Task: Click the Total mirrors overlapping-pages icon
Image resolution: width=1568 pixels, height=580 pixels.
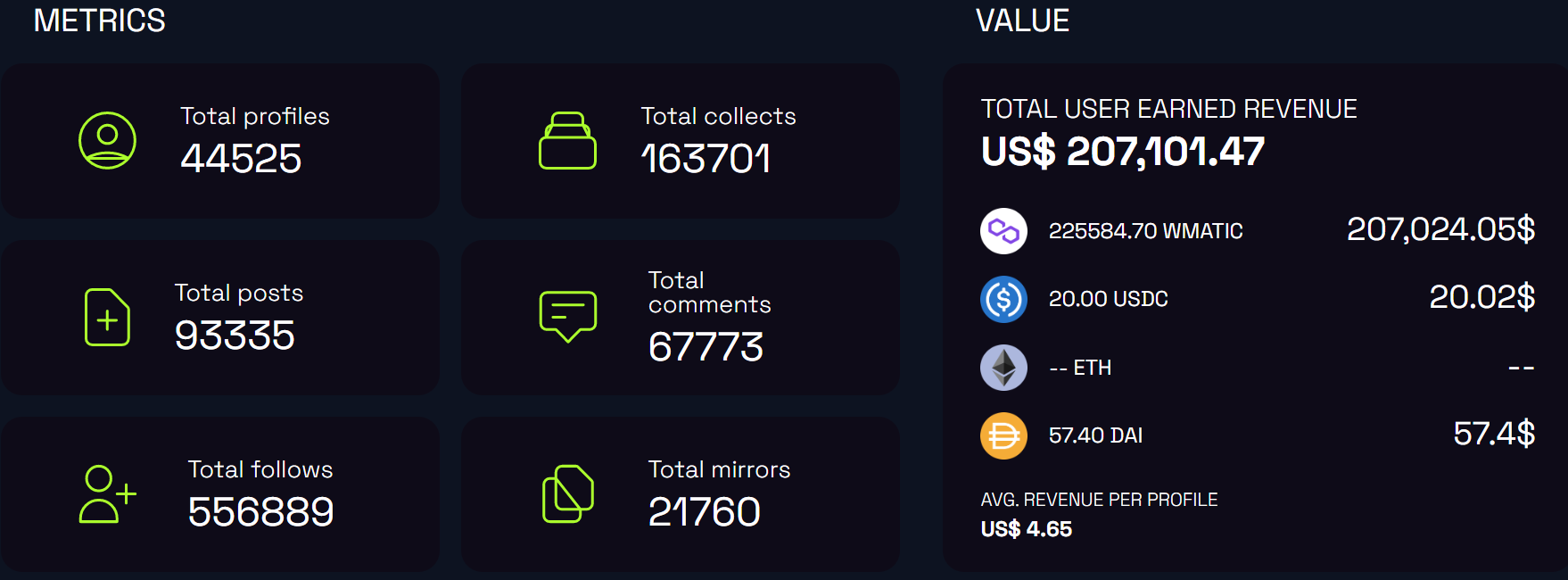Action: [568, 493]
